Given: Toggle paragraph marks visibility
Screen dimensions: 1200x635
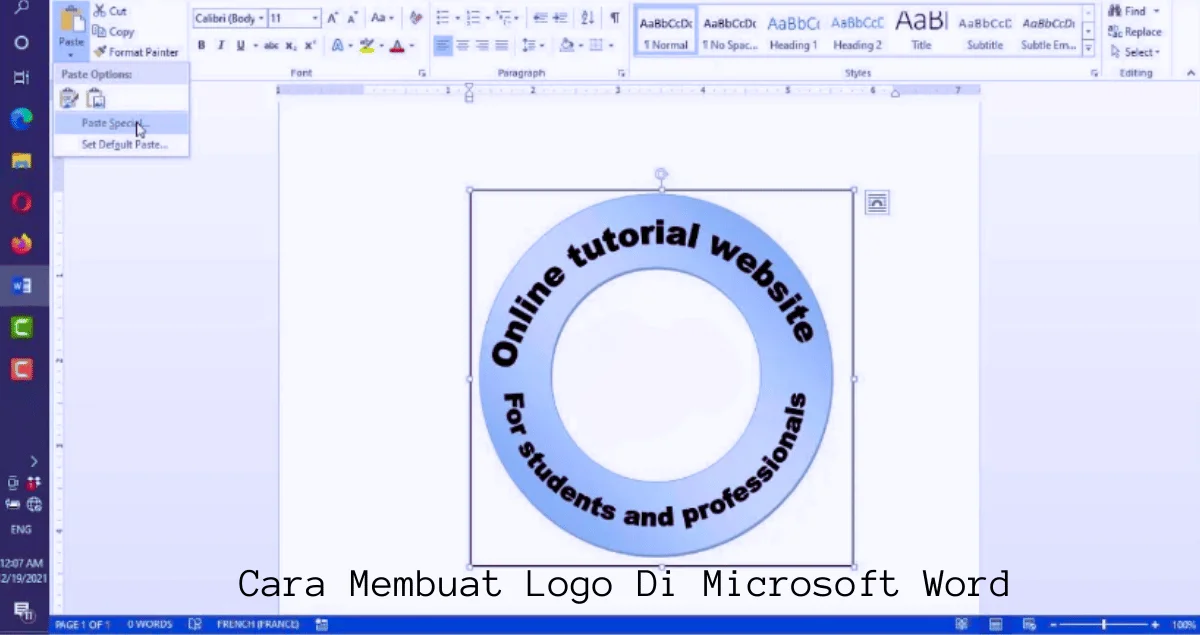Looking at the screenshot, I should point(617,17).
